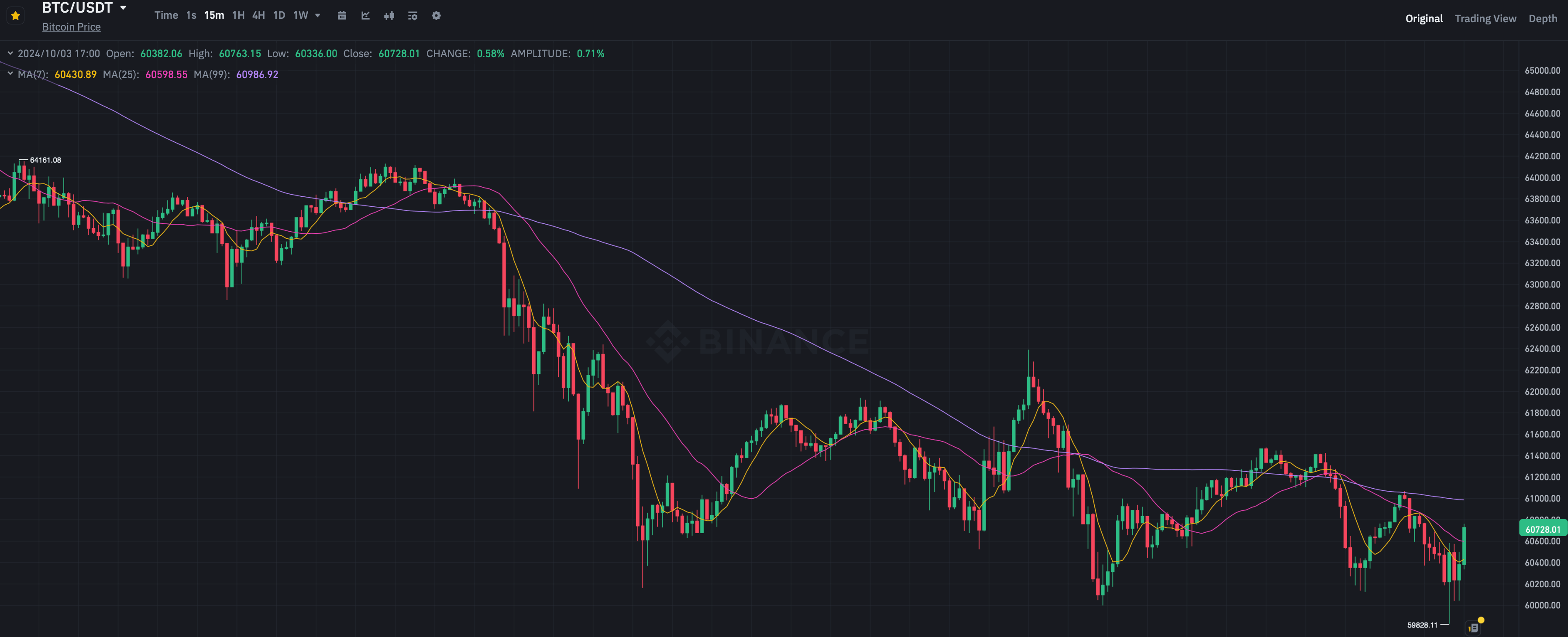The width and height of the screenshot is (1568, 637).
Task: Click the 61400.00 price axis label
Action: (x=1542, y=455)
